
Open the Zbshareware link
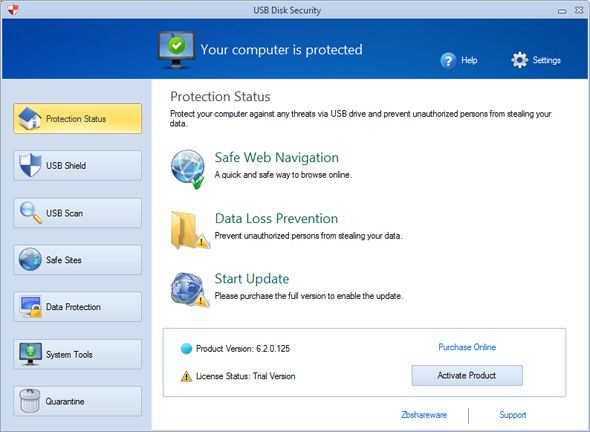point(424,415)
